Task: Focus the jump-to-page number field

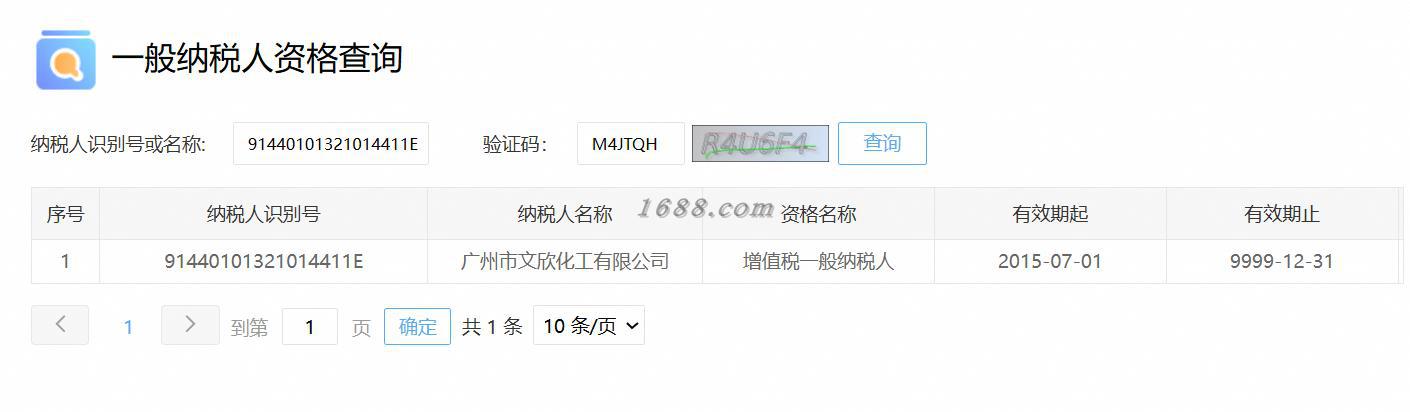Action: 310,327
